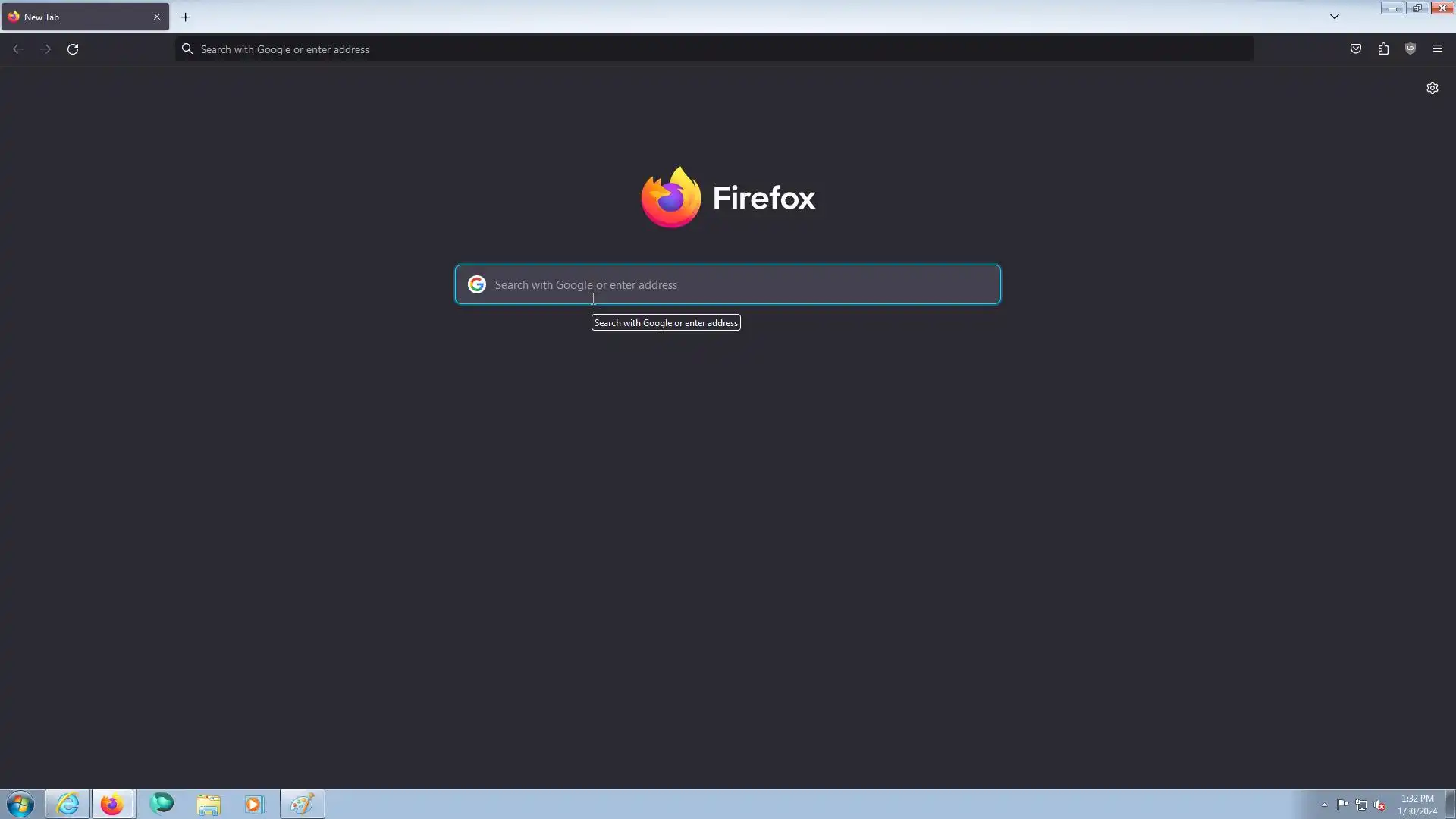Expand the list all tabs chevron
The width and height of the screenshot is (1456, 819).
pos(1335,17)
